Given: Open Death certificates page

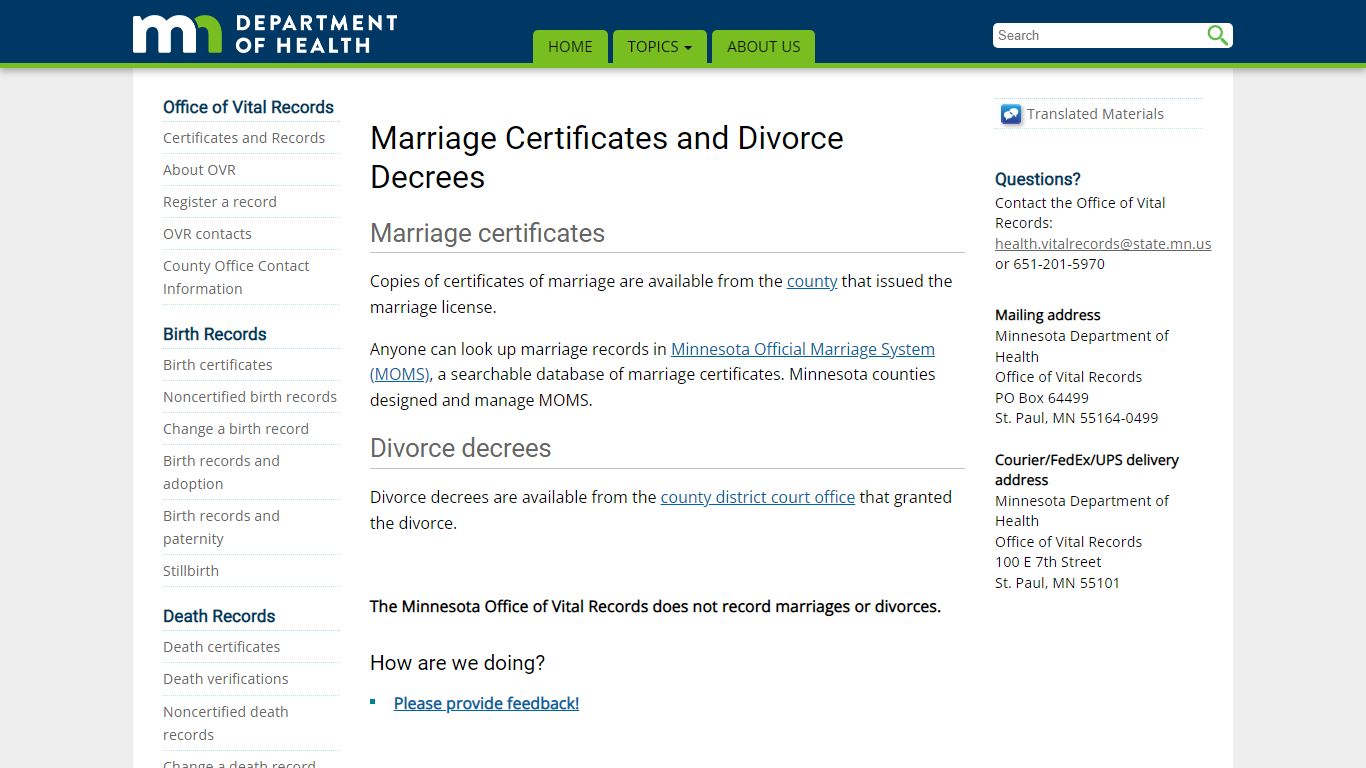Looking at the screenshot, I should pyautogui.click(x=222, y=647).
